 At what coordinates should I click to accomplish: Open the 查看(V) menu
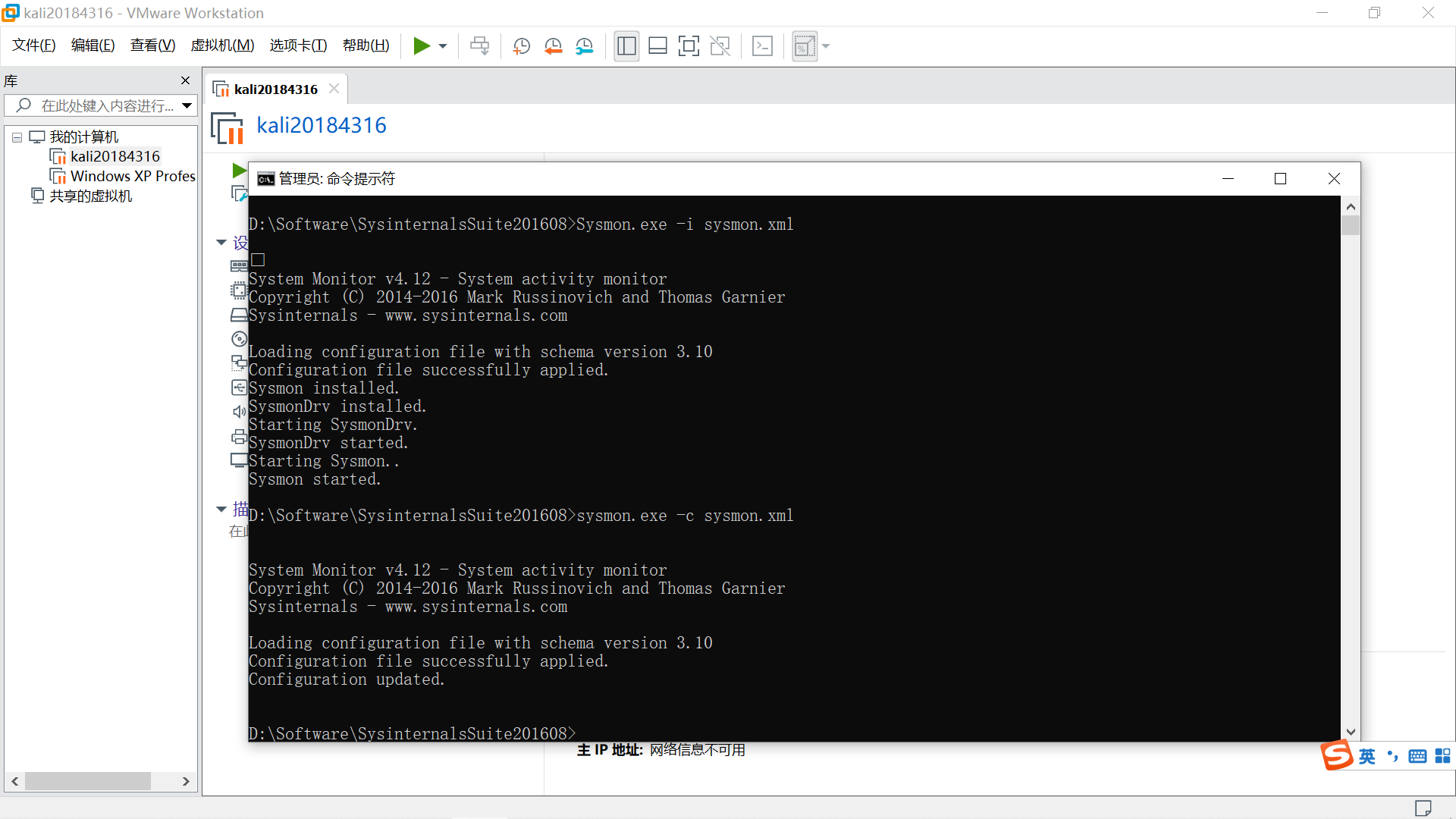(x=152, y=45)
